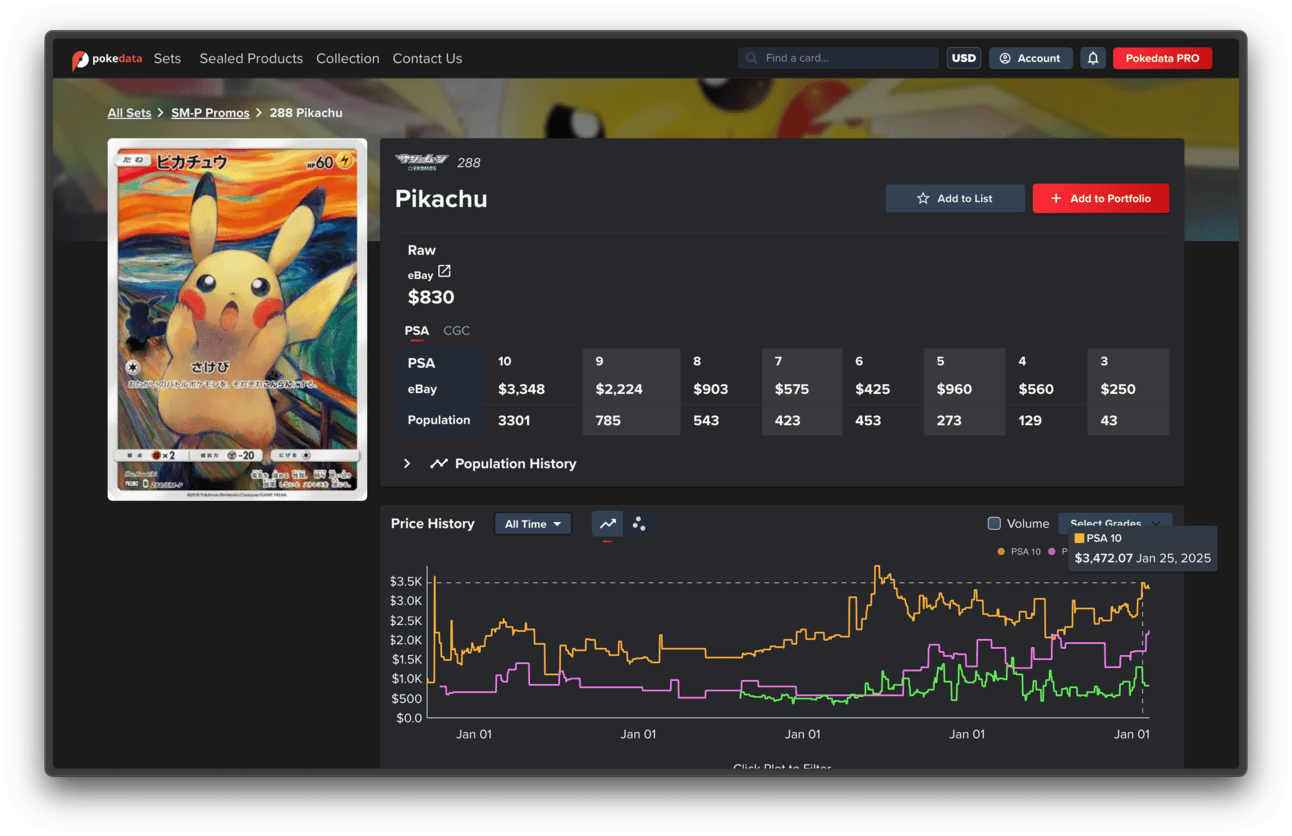Open the Select Grades dropdown
Screen dimensions: 1292x836
1115,523
